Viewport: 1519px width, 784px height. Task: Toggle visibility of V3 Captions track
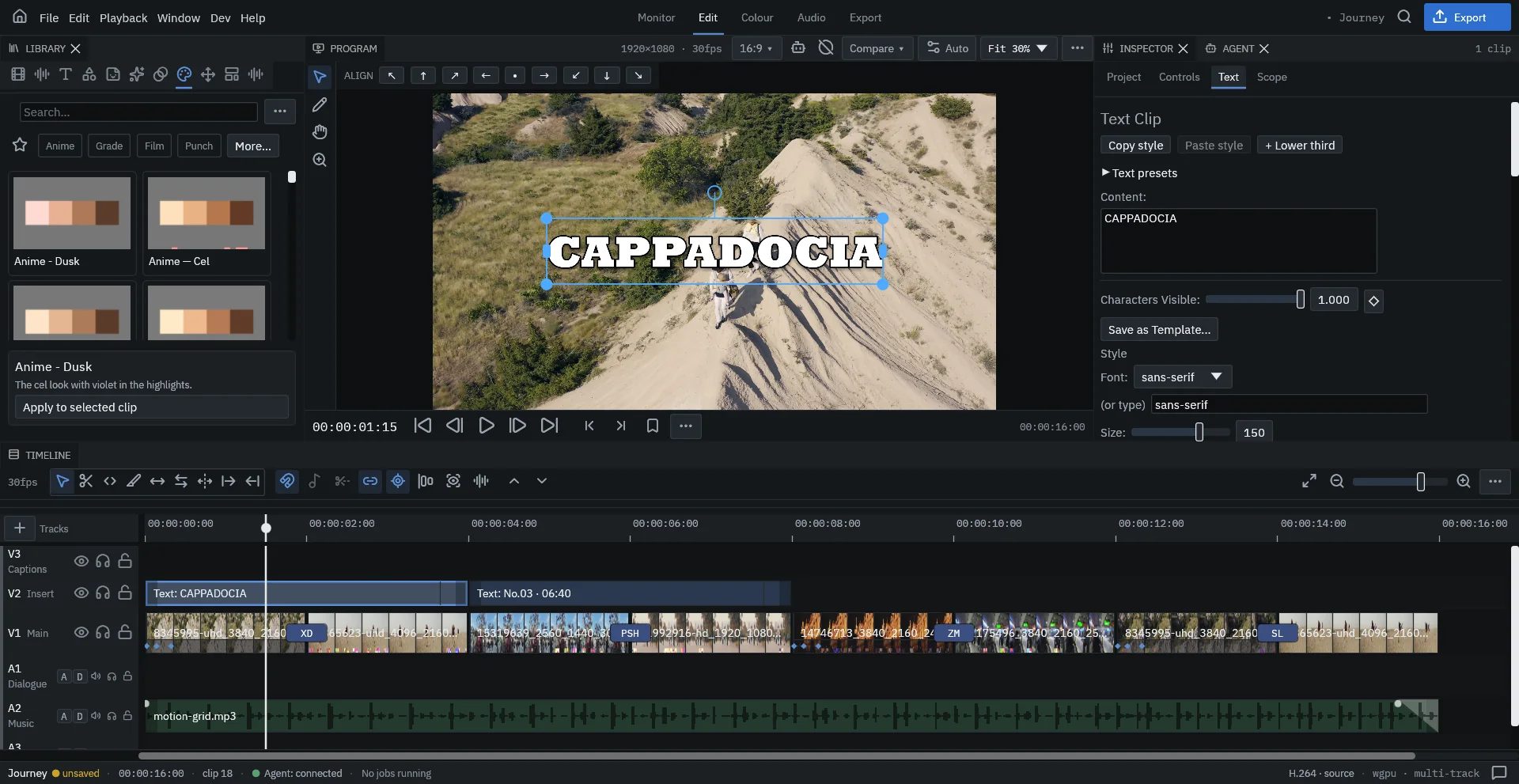pyautogui.click(x=81, y=561)
